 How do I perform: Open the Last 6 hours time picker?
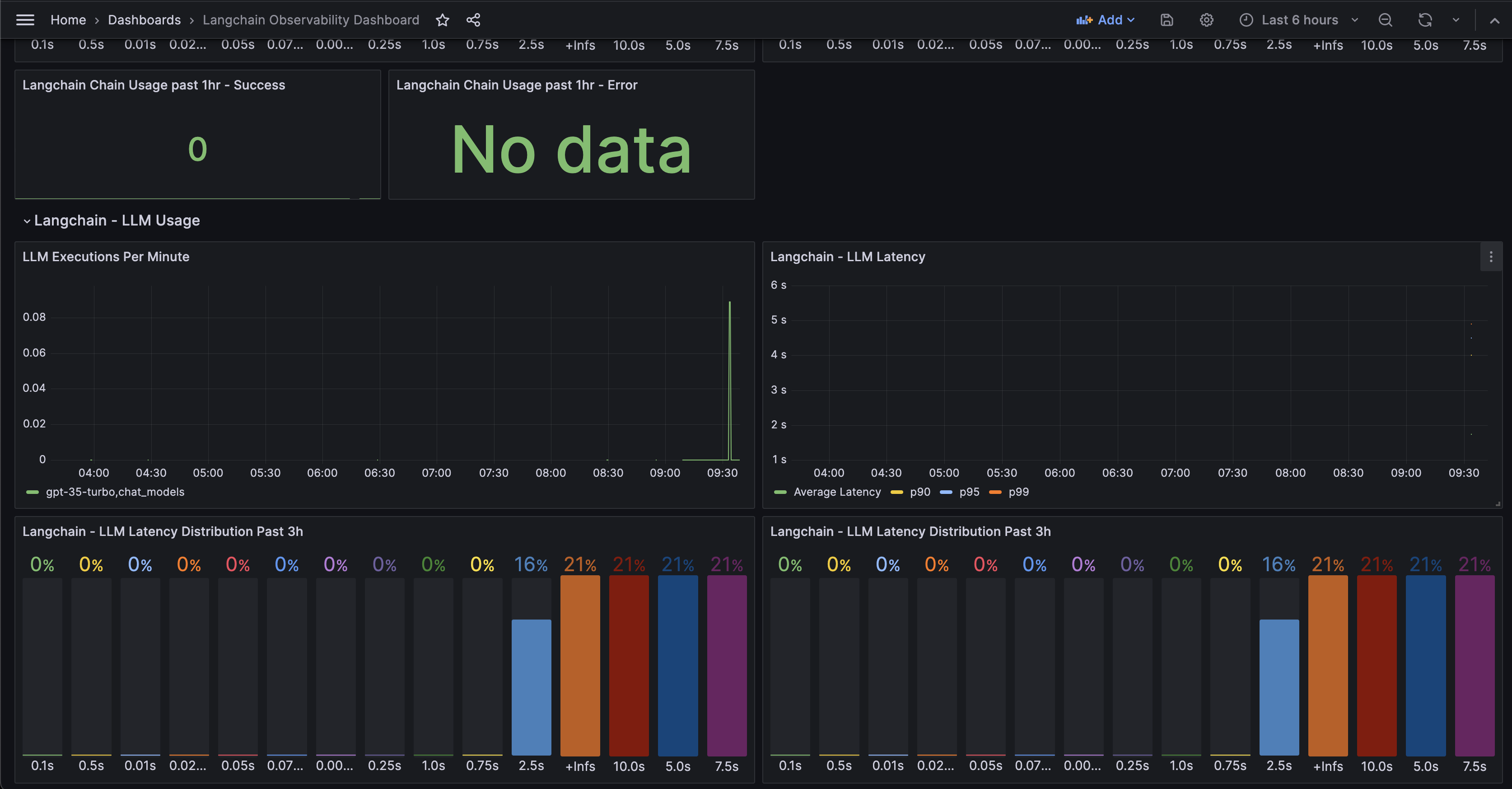point(1299,20)
